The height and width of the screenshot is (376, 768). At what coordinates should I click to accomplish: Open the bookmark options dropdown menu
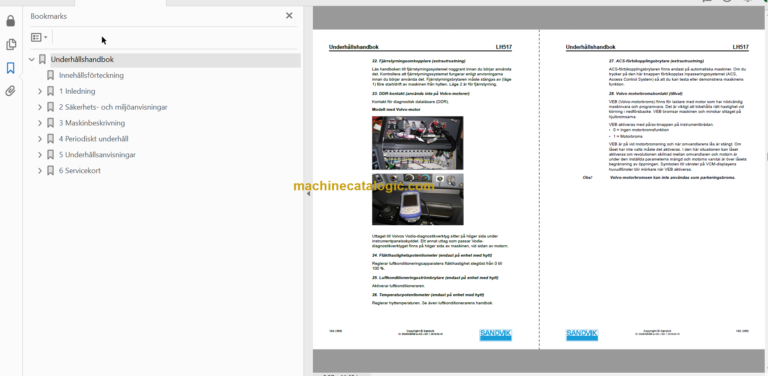[39, 37]
